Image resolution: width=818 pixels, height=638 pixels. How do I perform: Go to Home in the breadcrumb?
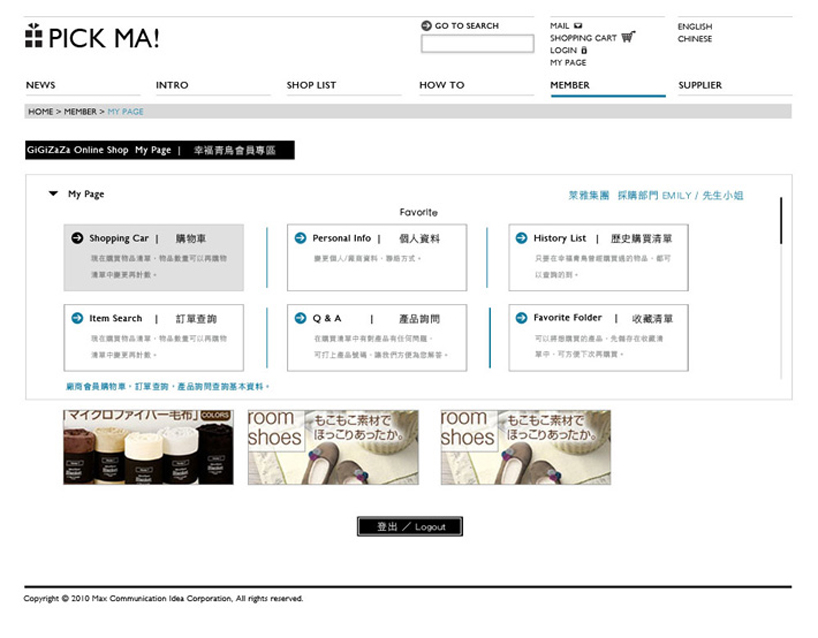[40, 112]
